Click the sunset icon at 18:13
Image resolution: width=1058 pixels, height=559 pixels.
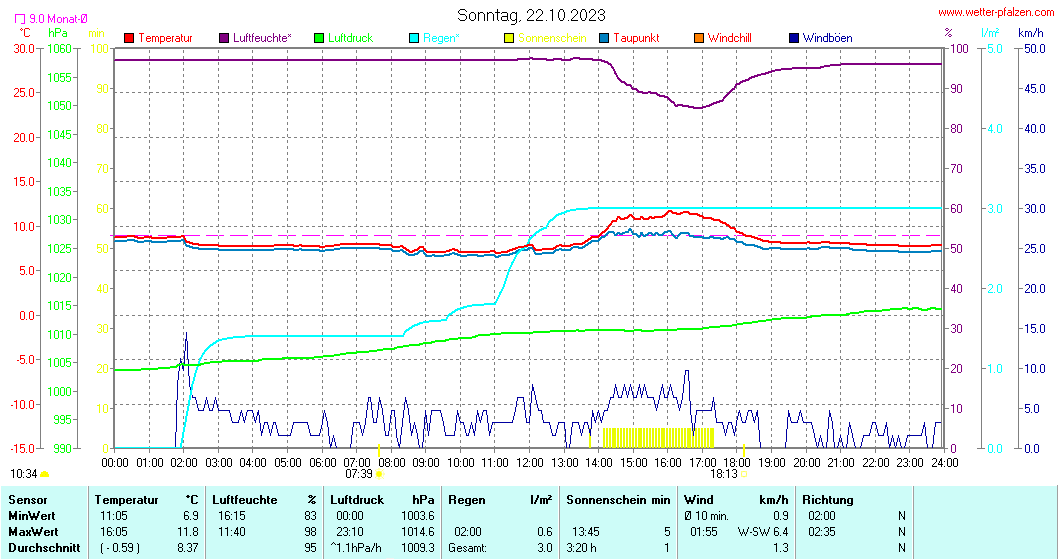[x=744, y=474]
